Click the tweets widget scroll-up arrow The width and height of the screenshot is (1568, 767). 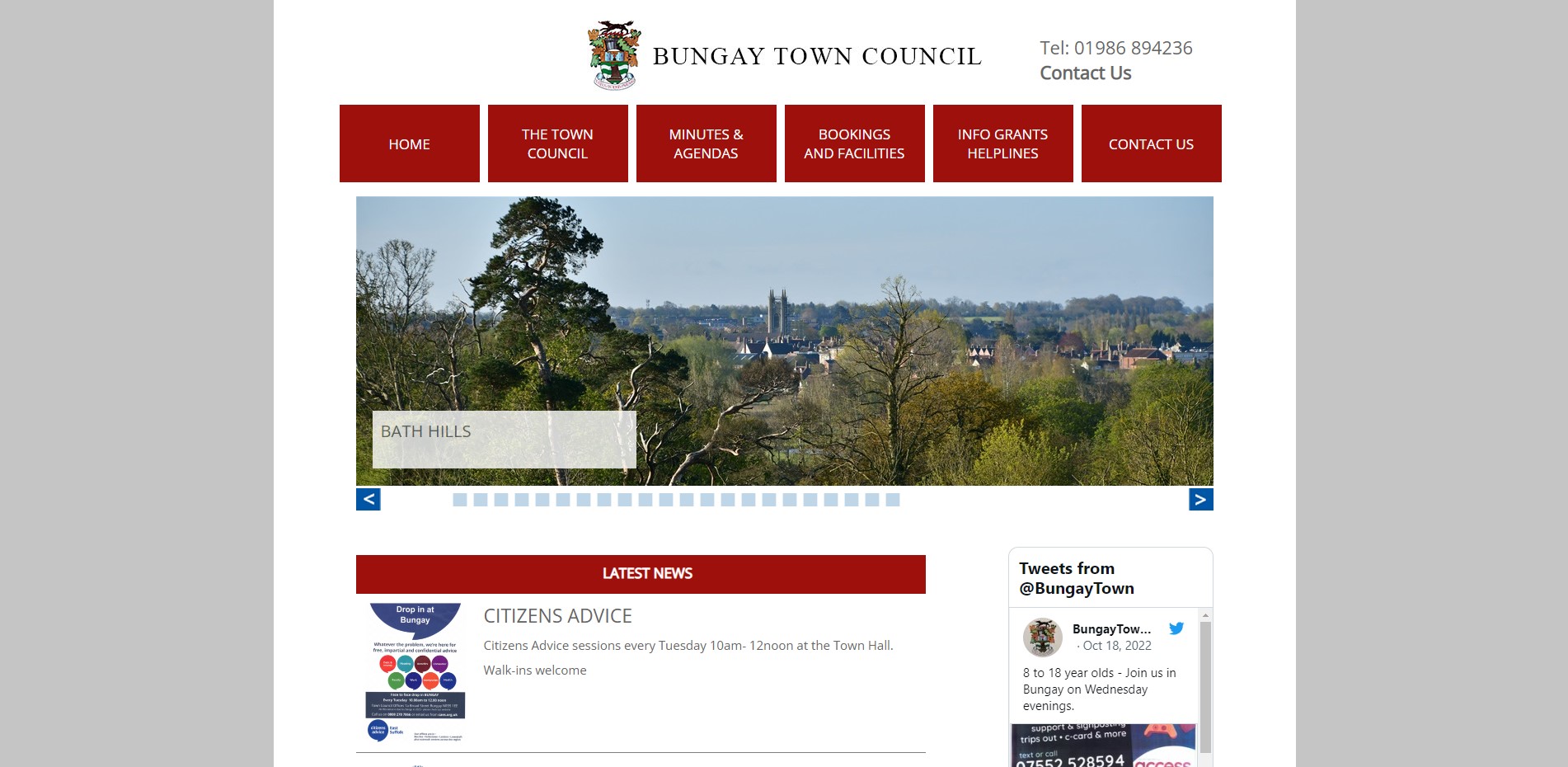[x=1205, y=615]
